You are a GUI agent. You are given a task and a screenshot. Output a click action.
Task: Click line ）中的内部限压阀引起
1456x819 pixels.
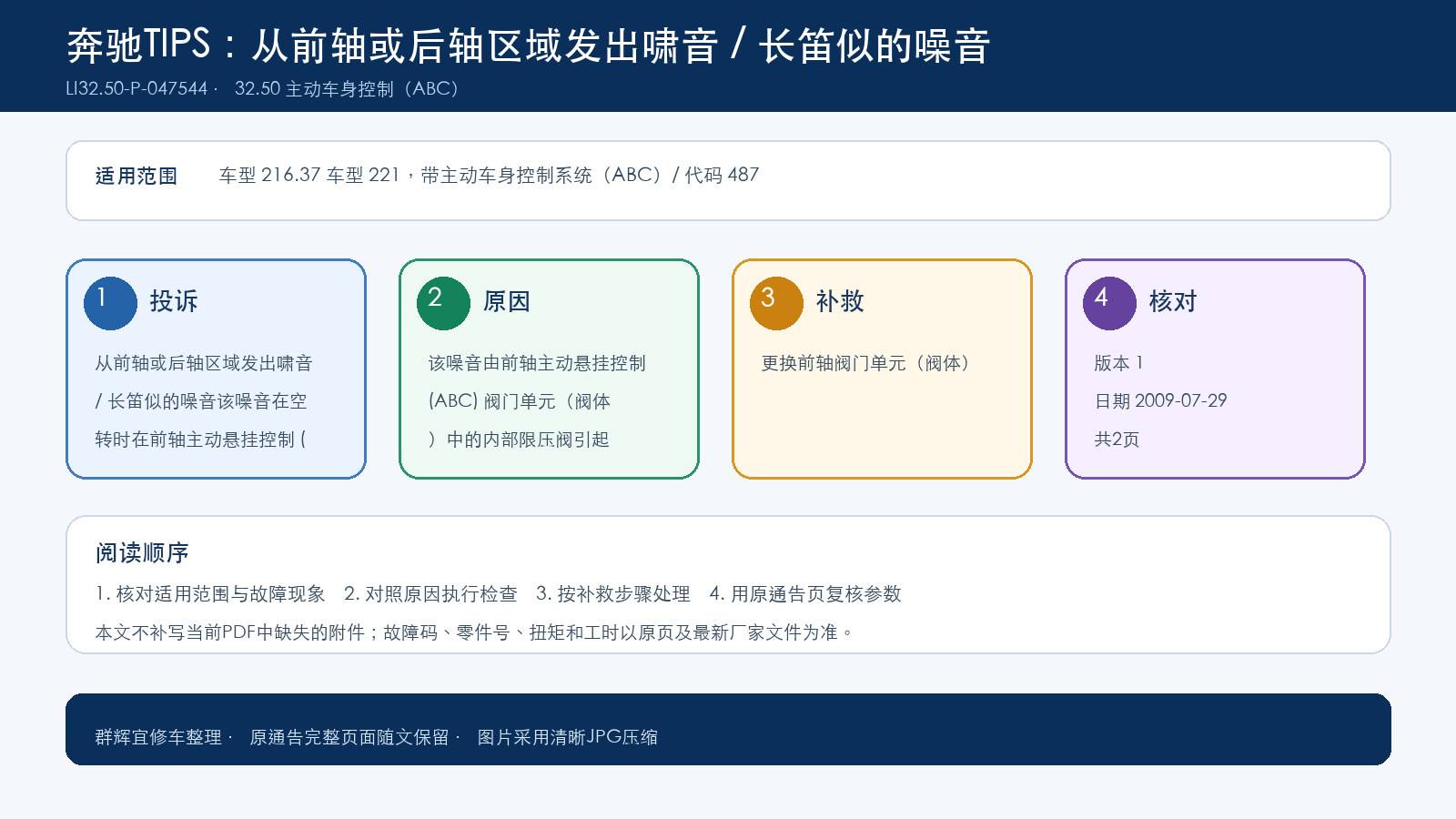click(519, 440)
